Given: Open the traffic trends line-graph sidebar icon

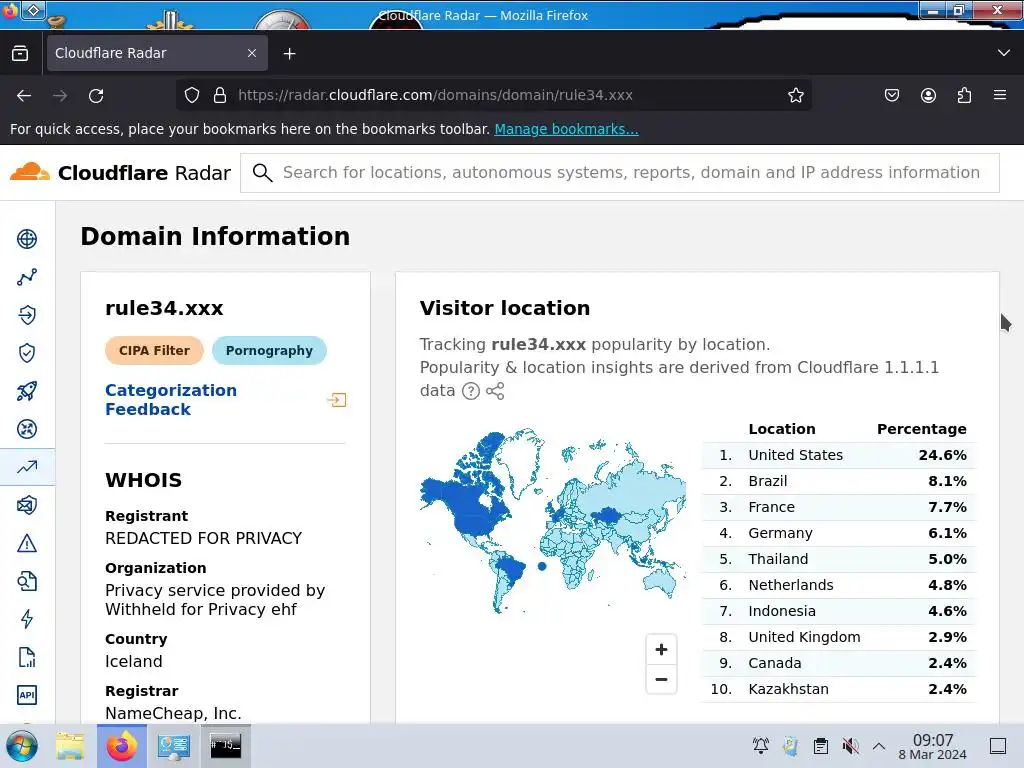Looking at the screenshot, I should pos(27,277).
